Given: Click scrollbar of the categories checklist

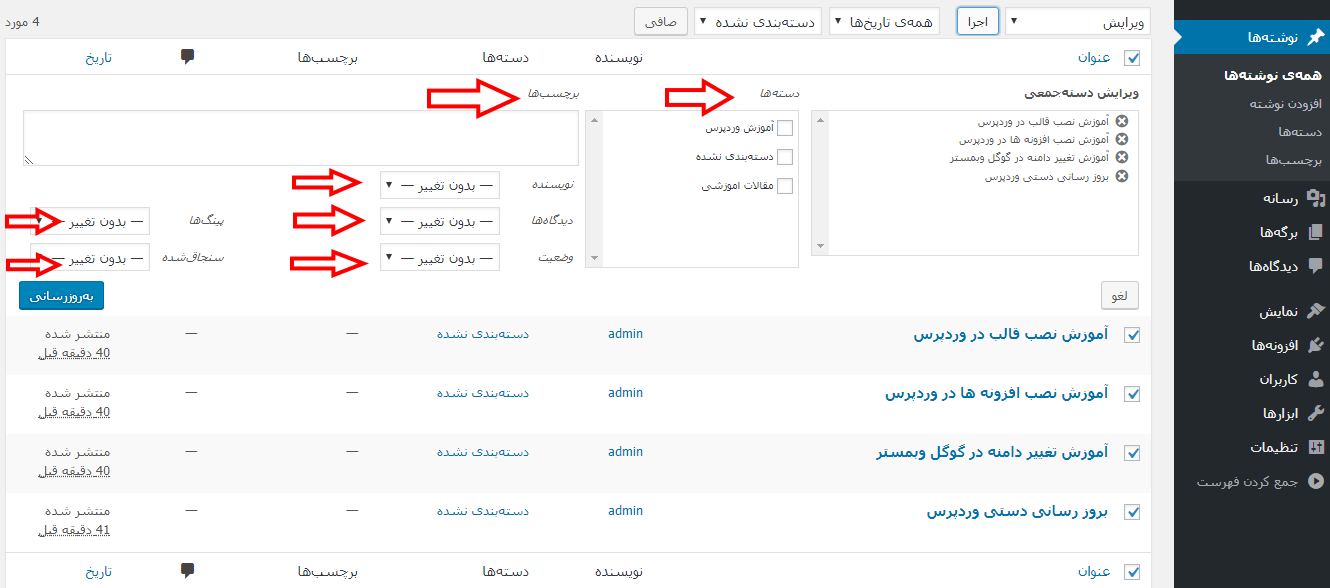Looking at the screenshot, I should coord(594,189).
